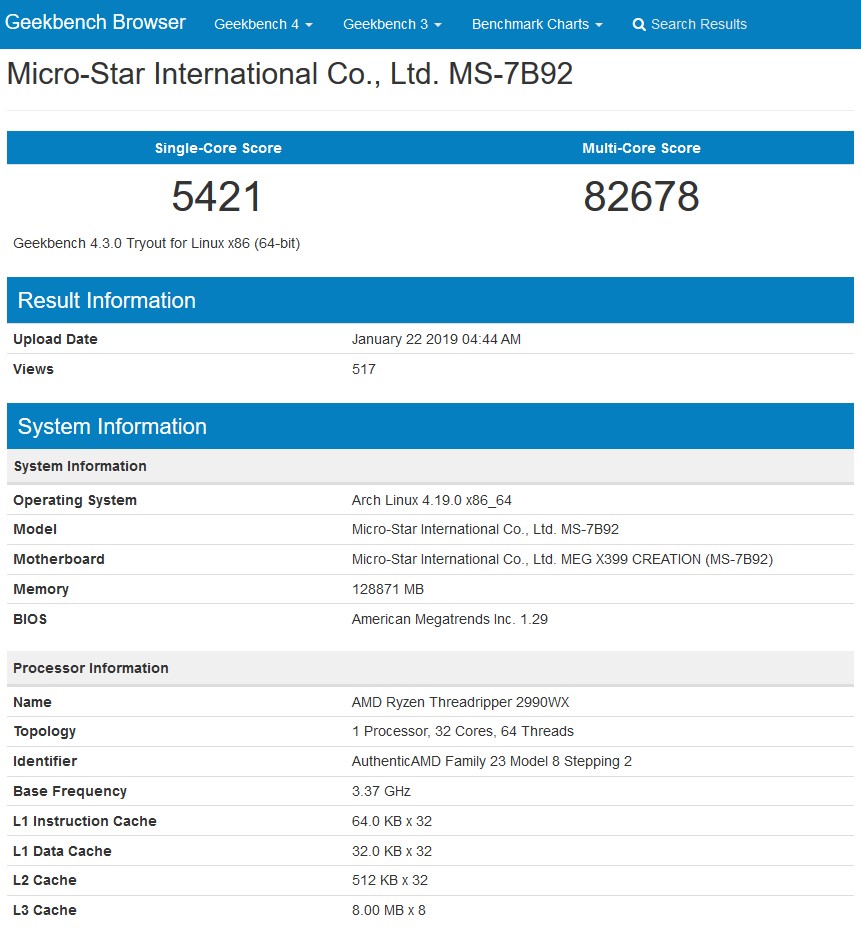
Task: Click the Arch Linux 4.19.0 x86_64 value
Action: click(432, 500)
